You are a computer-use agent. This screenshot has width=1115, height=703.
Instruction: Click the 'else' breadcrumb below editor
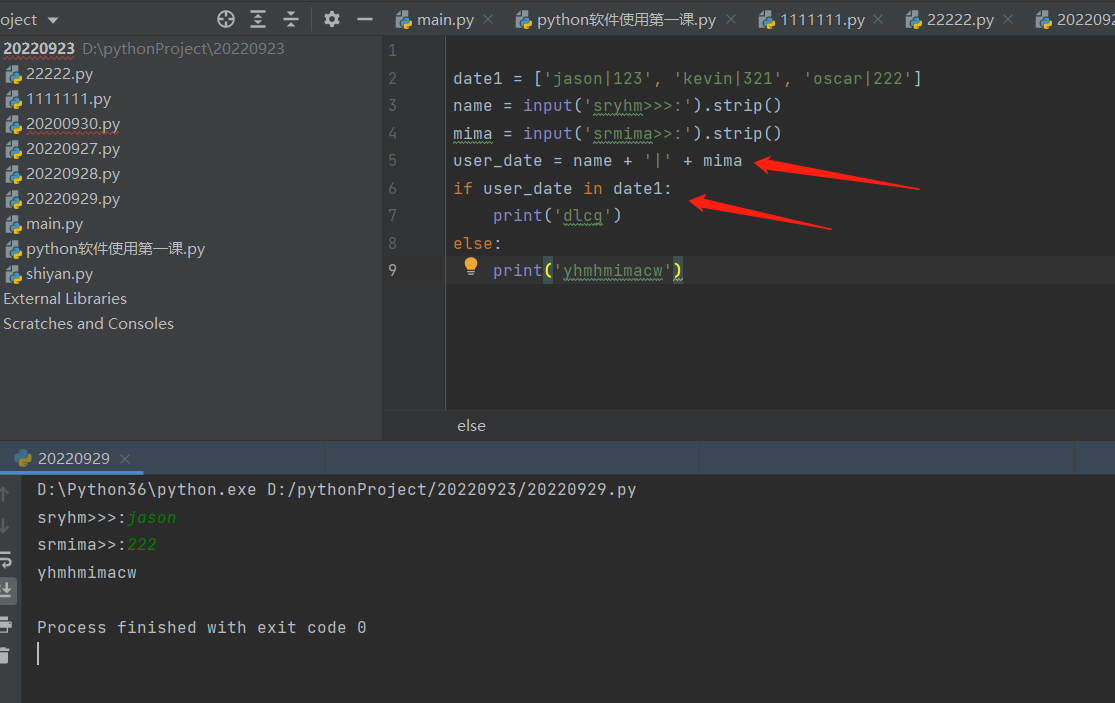point(471,425)
